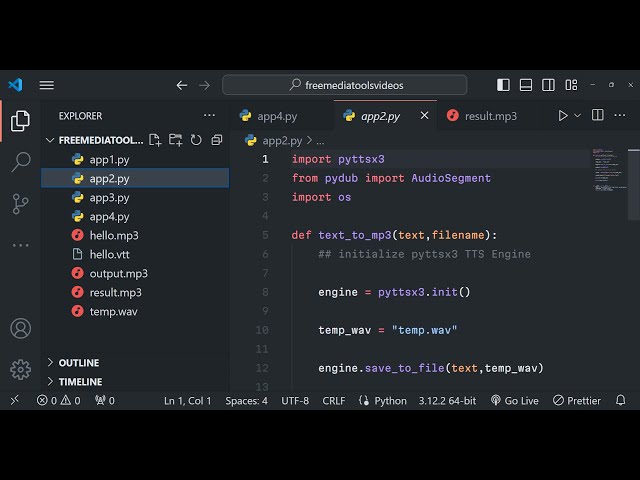The image size is (640, 480).
Task: Run the Python file with play button
Action: point(563,116)
